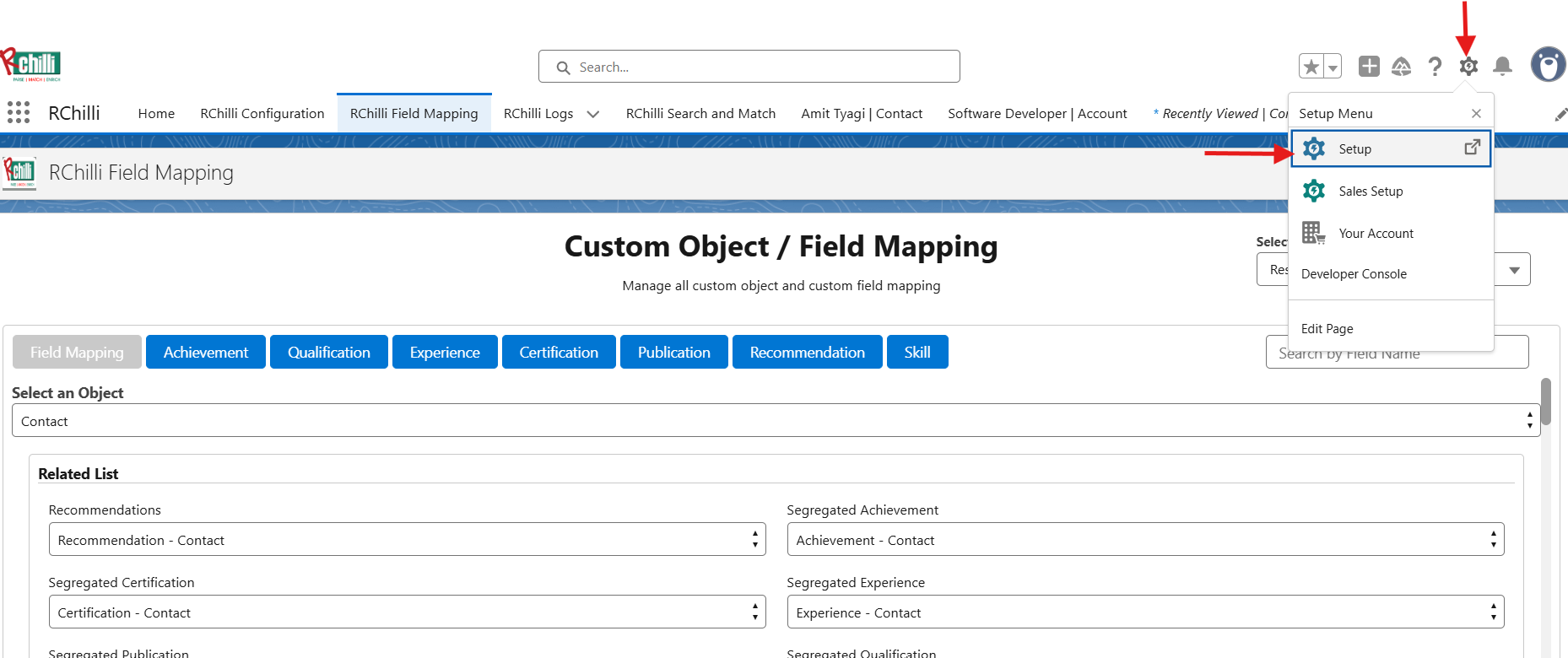
Task: Expand the favorites list dropdown arrow
Action: (x=1333, y=67)
